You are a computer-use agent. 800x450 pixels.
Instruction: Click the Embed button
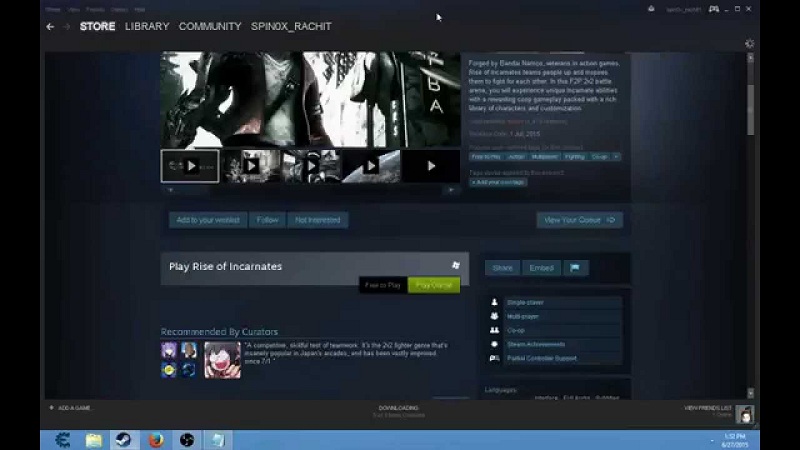click(541, 268)
